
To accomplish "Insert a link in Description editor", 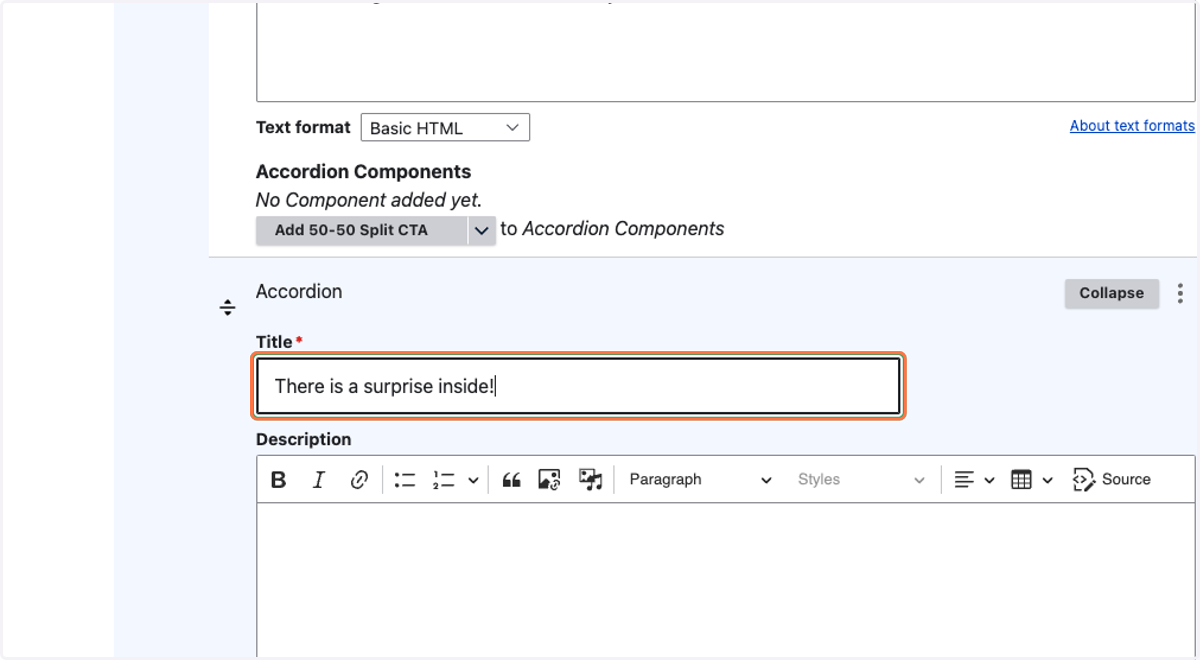I will [359, 480].
